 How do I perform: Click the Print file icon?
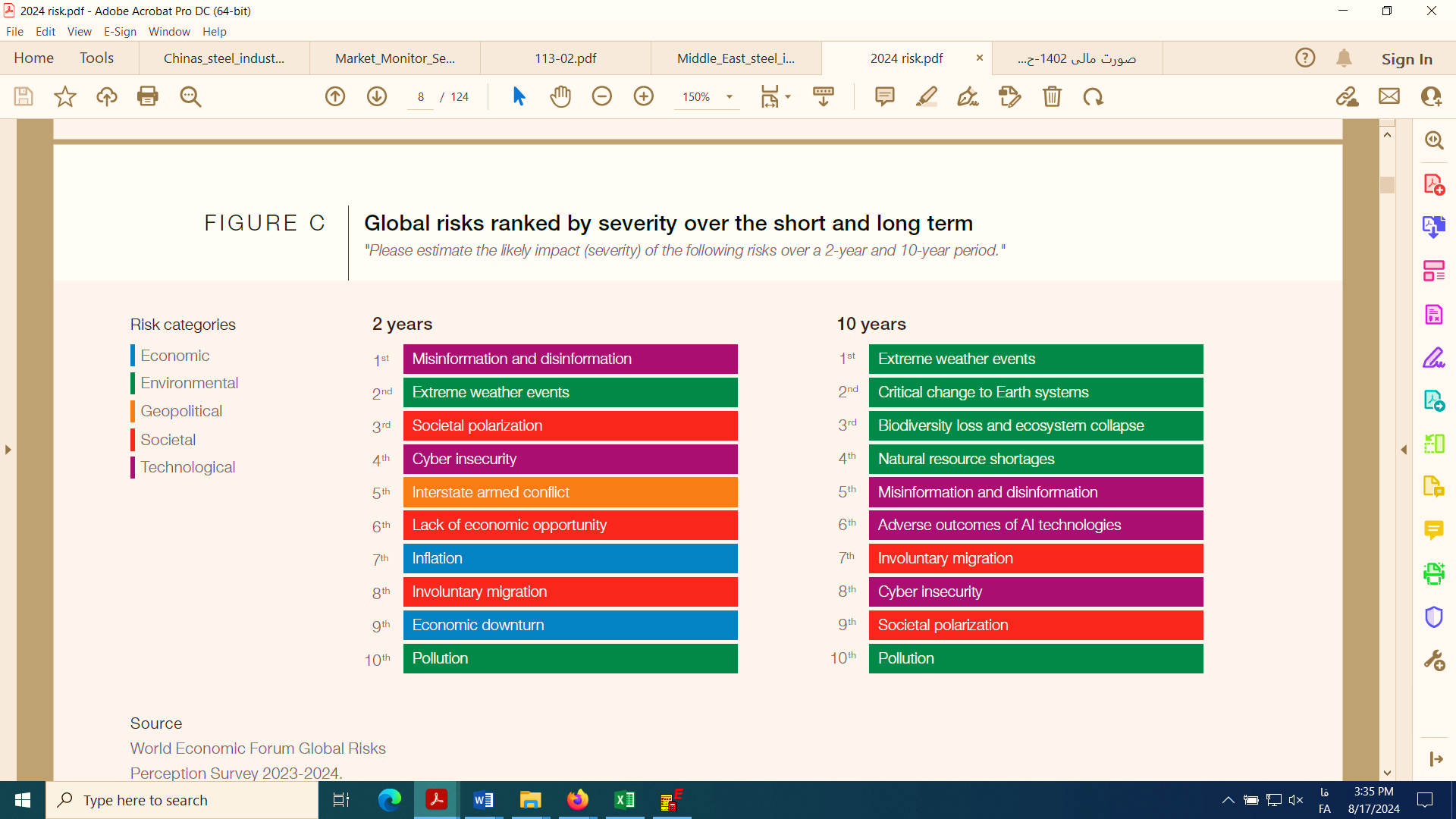[x=148, y=96]
